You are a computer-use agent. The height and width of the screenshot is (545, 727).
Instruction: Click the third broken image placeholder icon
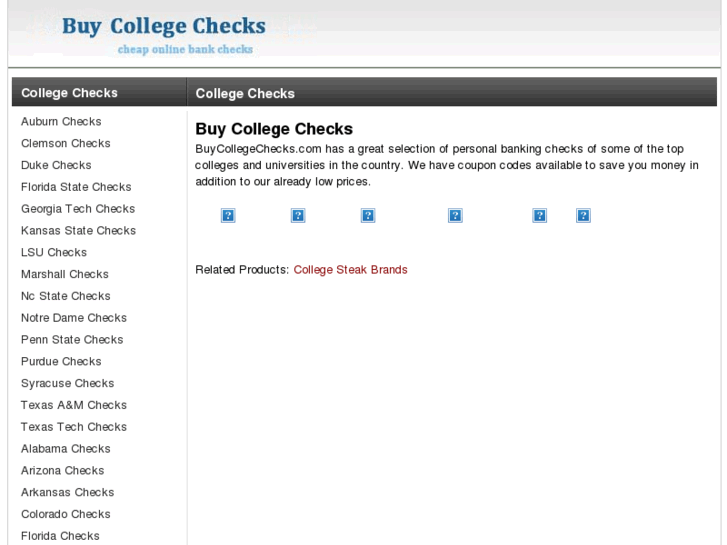click(368, 215)
